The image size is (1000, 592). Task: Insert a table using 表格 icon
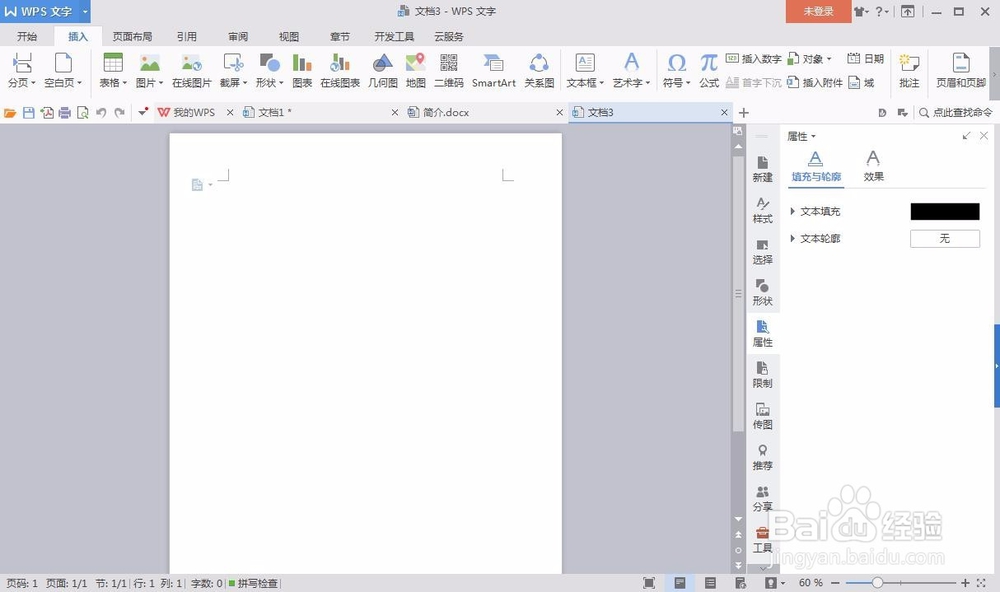113,64
